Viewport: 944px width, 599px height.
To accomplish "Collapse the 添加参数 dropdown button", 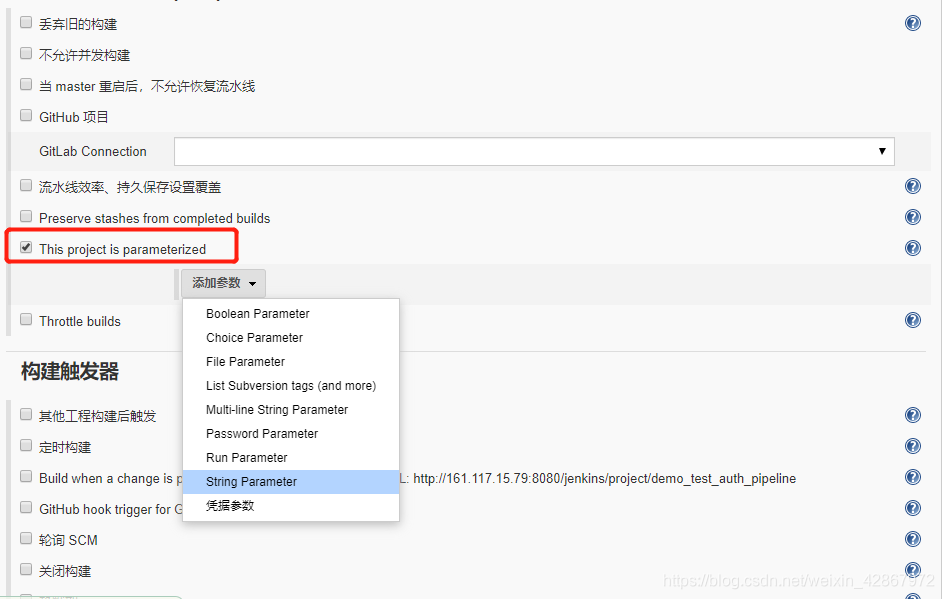I will (223, 283).
